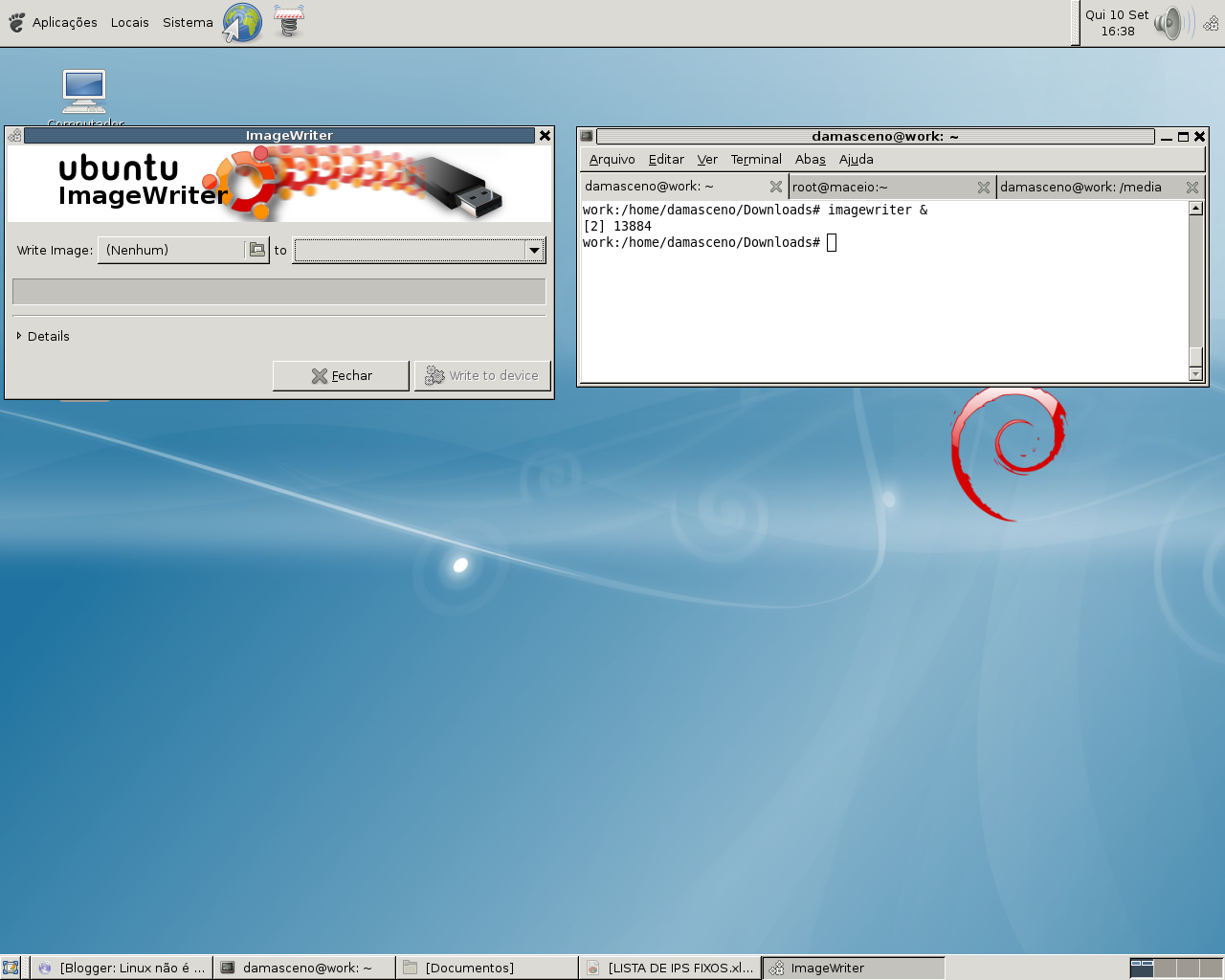This screenshot has width=1225, height=980.
Task: Close the damasceno@work: ~ terminal tab
Action: tap(776, 187)
